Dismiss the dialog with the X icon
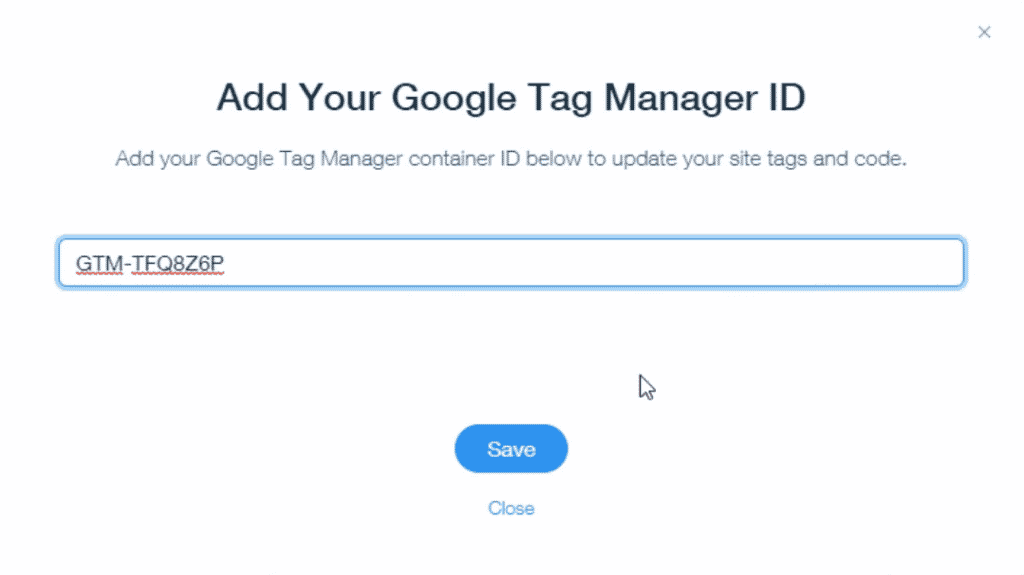The image size is (1024, 575). [984, 32]
